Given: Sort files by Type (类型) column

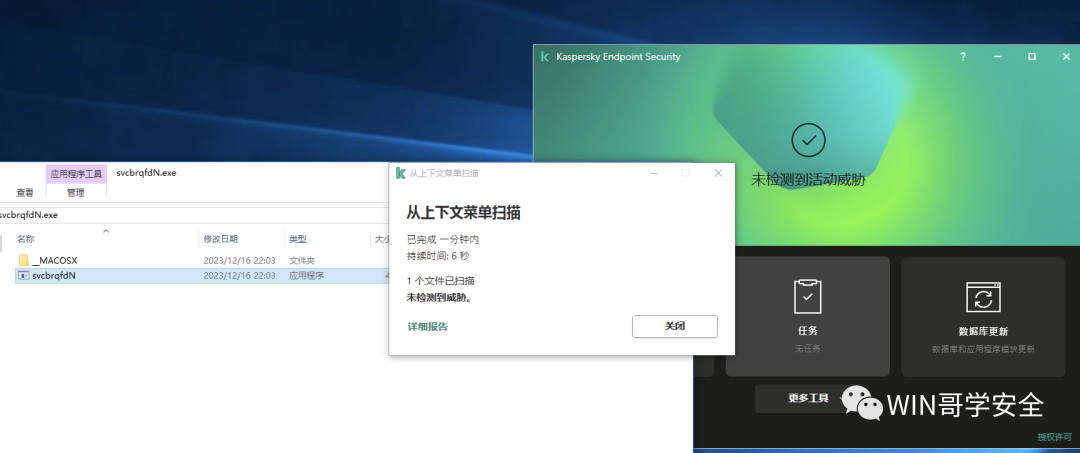Looking at the screenshot, I should [298, 239].
